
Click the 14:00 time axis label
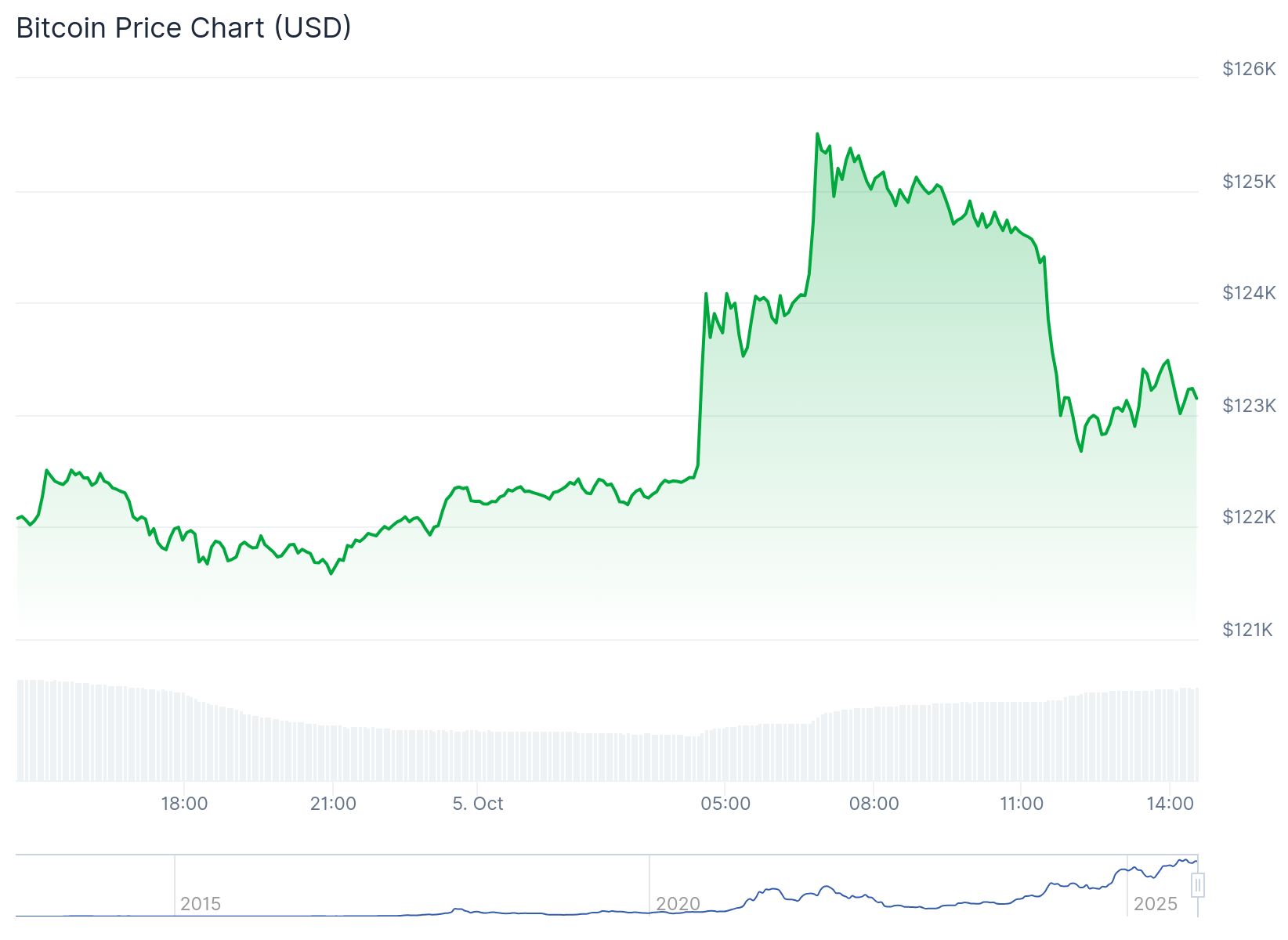1170,804
